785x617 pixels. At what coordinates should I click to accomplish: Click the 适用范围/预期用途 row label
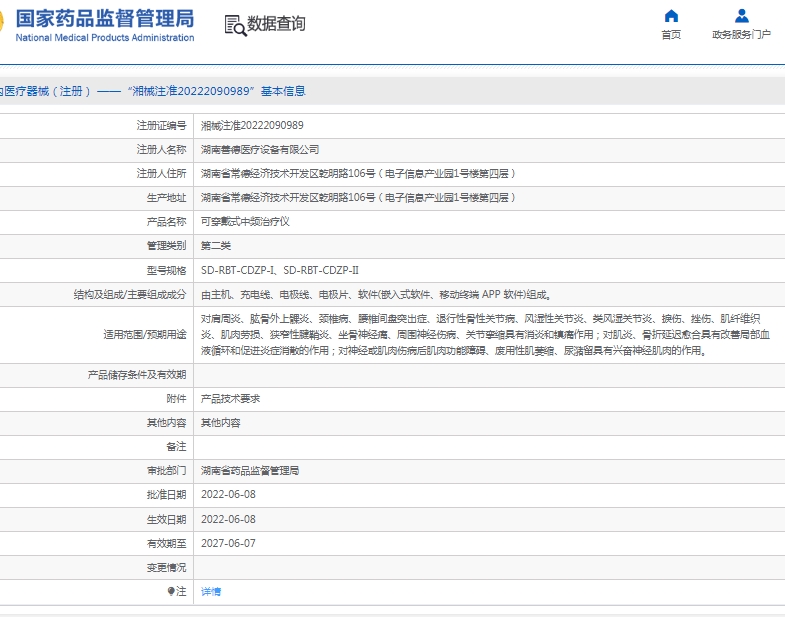tap(145, 335)
